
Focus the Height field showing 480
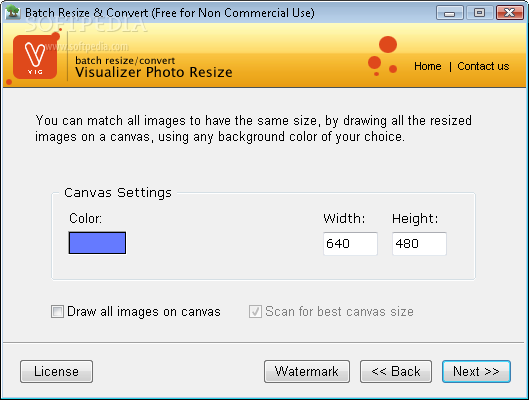coord(419,244)
